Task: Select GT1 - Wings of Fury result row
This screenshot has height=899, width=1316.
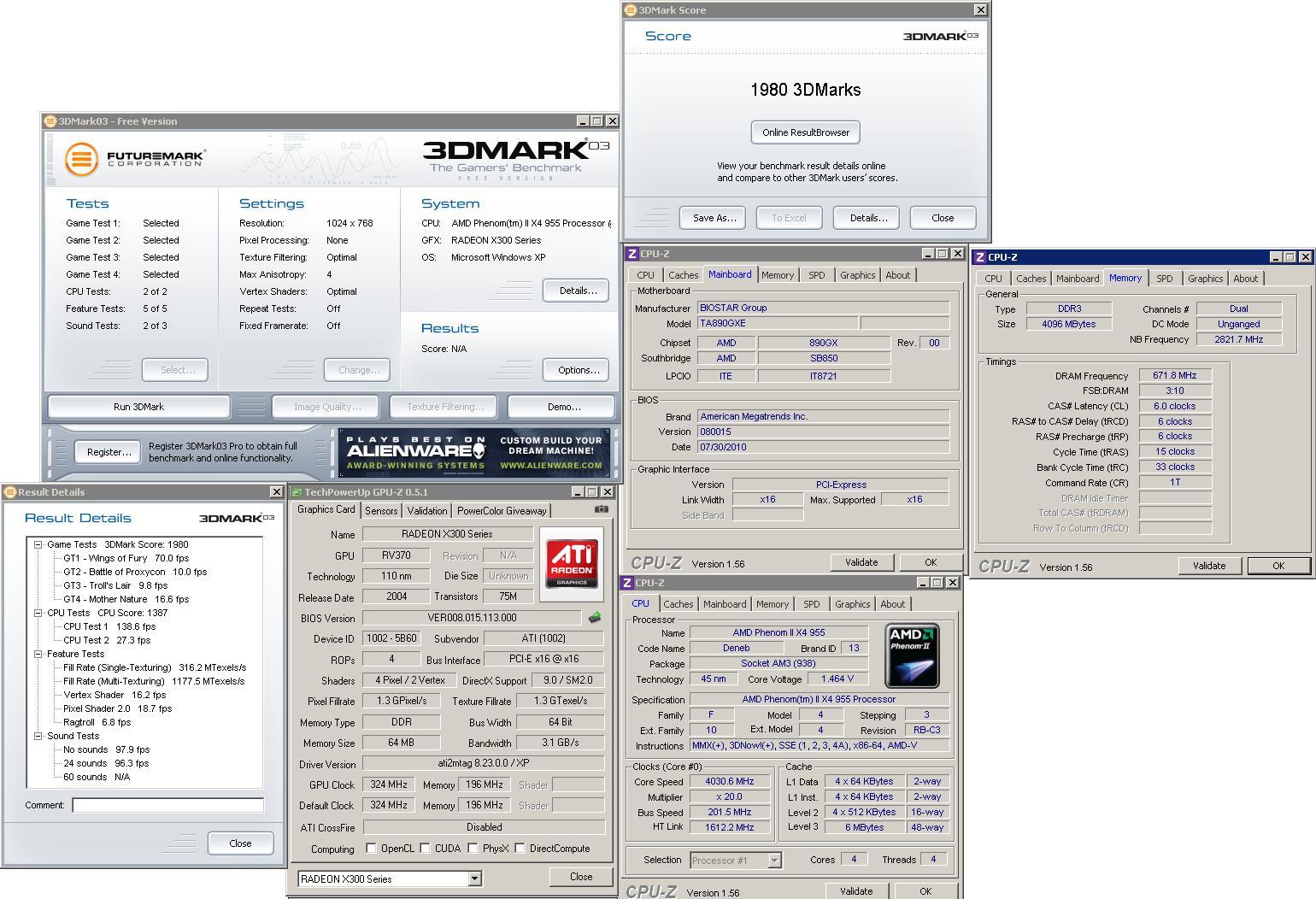Action: click(x=126, y=558)
